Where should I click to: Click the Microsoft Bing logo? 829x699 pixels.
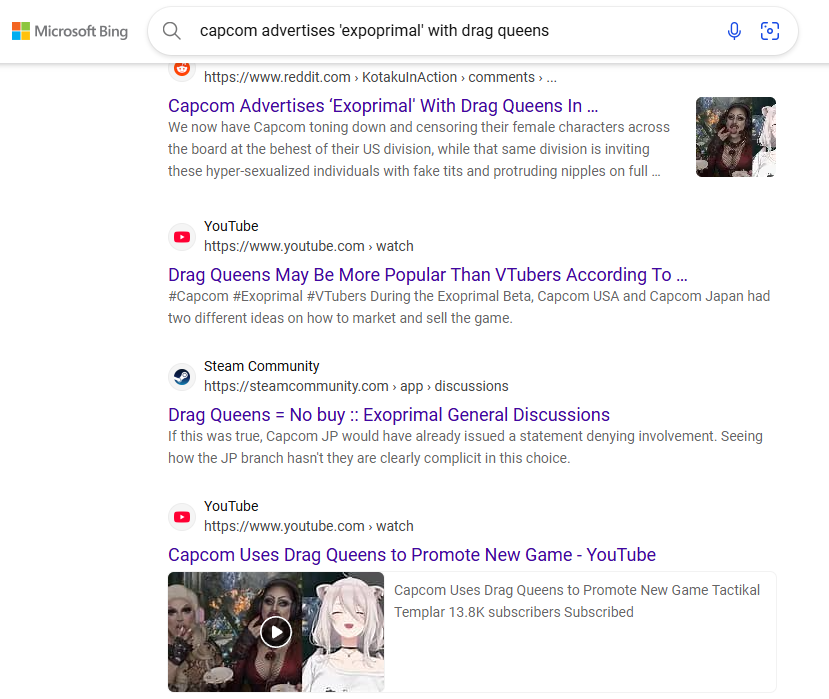coord(70,31)
